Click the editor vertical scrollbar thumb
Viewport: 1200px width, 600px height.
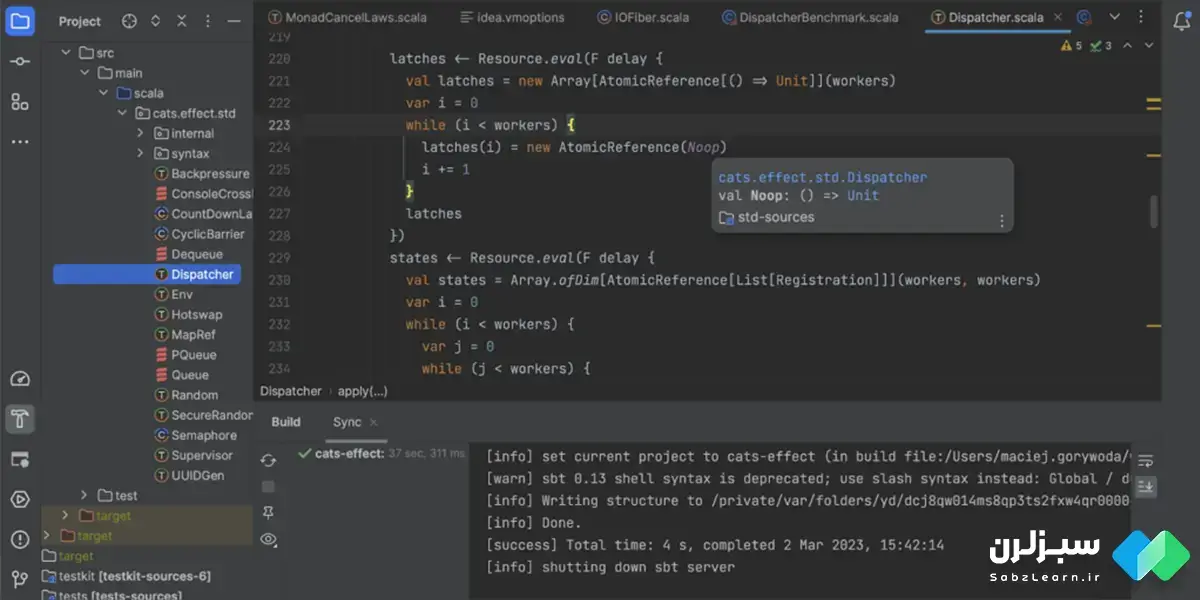[x=1153, y=211]
